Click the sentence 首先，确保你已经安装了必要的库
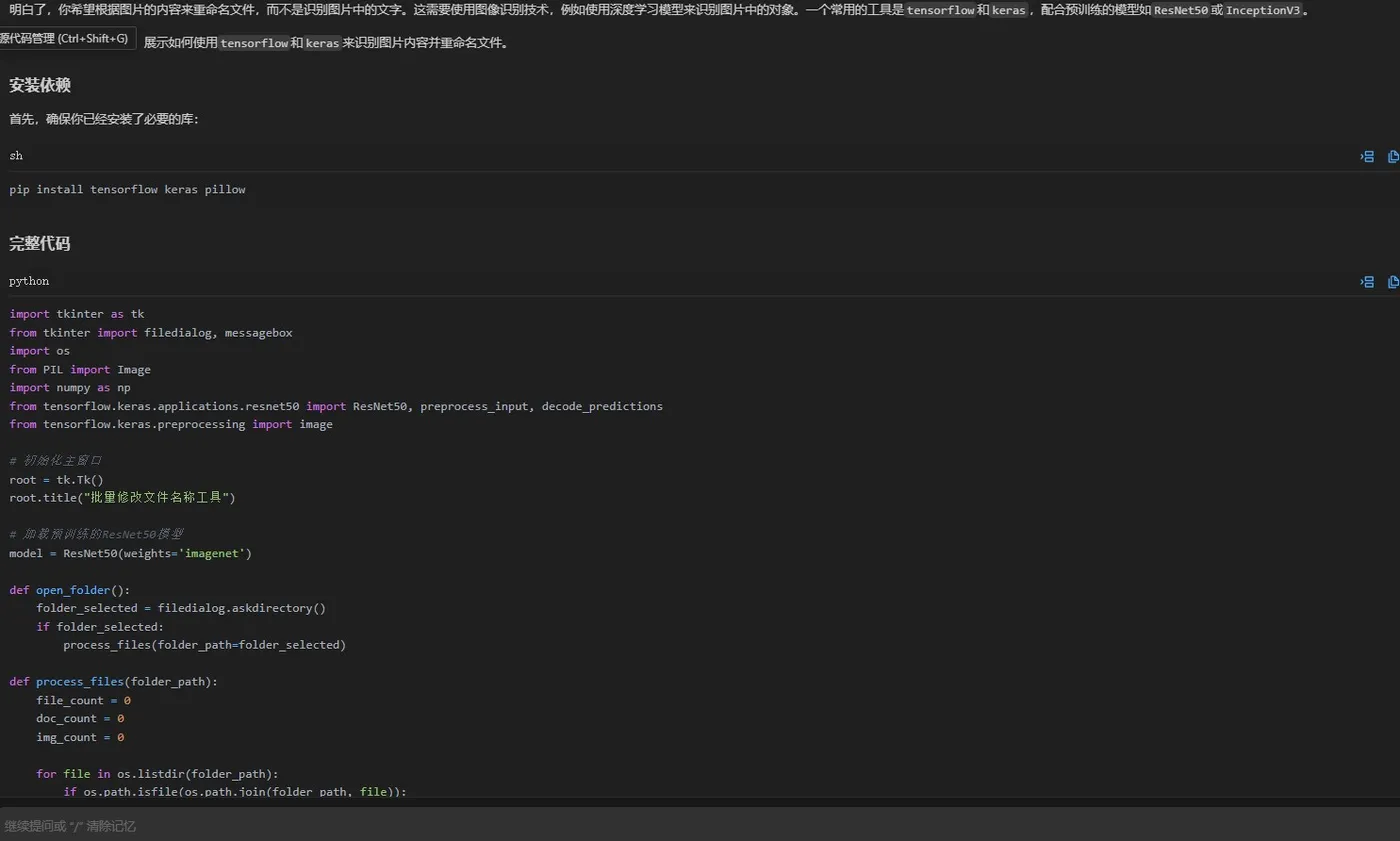 coord(103,119)
